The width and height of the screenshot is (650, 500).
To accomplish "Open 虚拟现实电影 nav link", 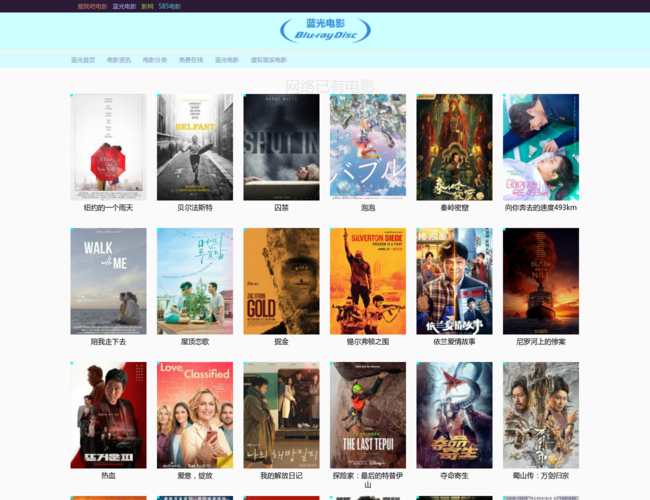I will click(268, 60).
